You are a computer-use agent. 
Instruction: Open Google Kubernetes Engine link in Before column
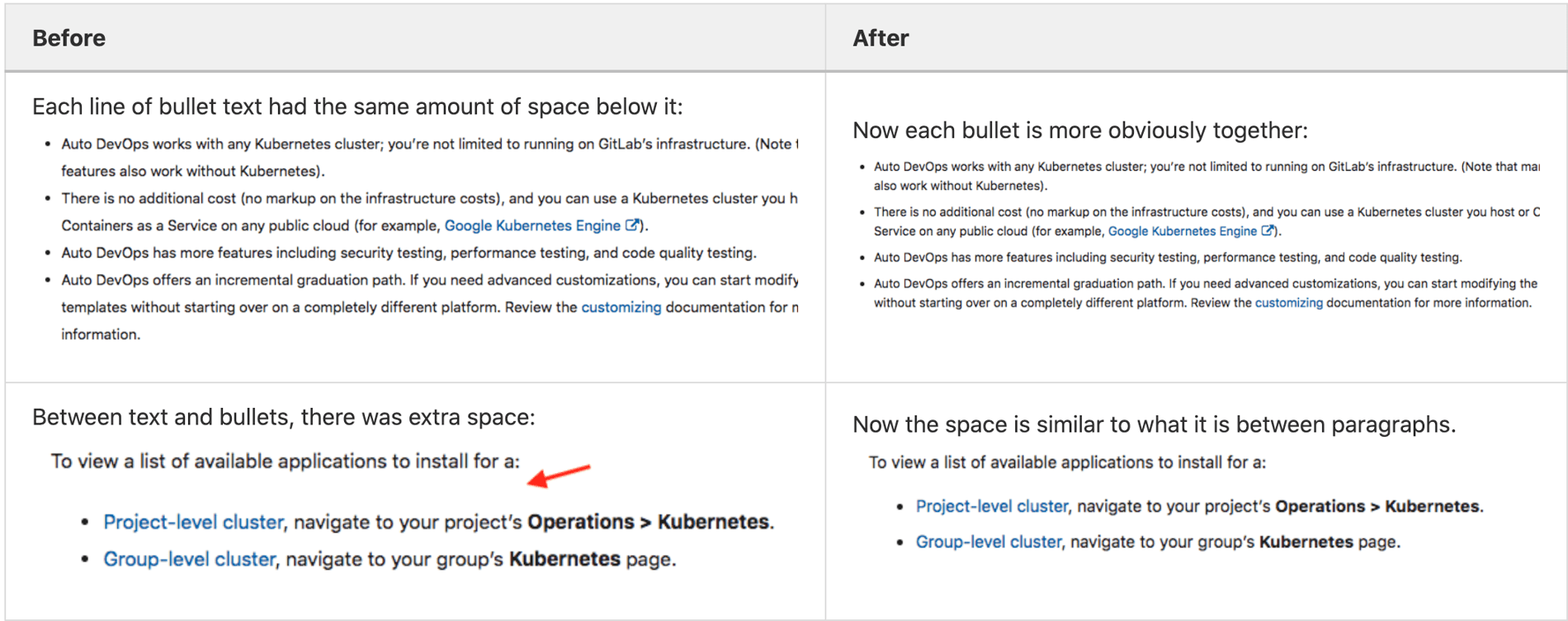pos(531,225)
